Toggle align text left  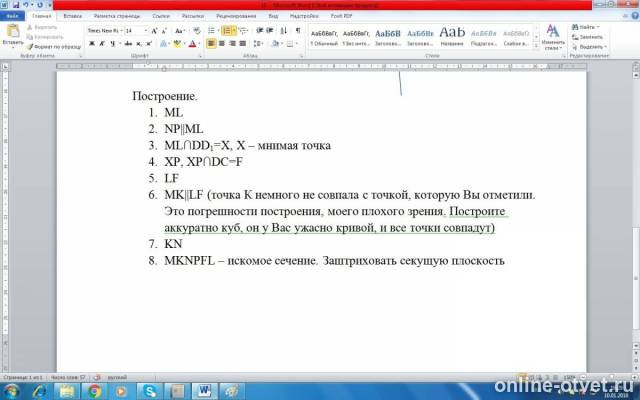211,44
